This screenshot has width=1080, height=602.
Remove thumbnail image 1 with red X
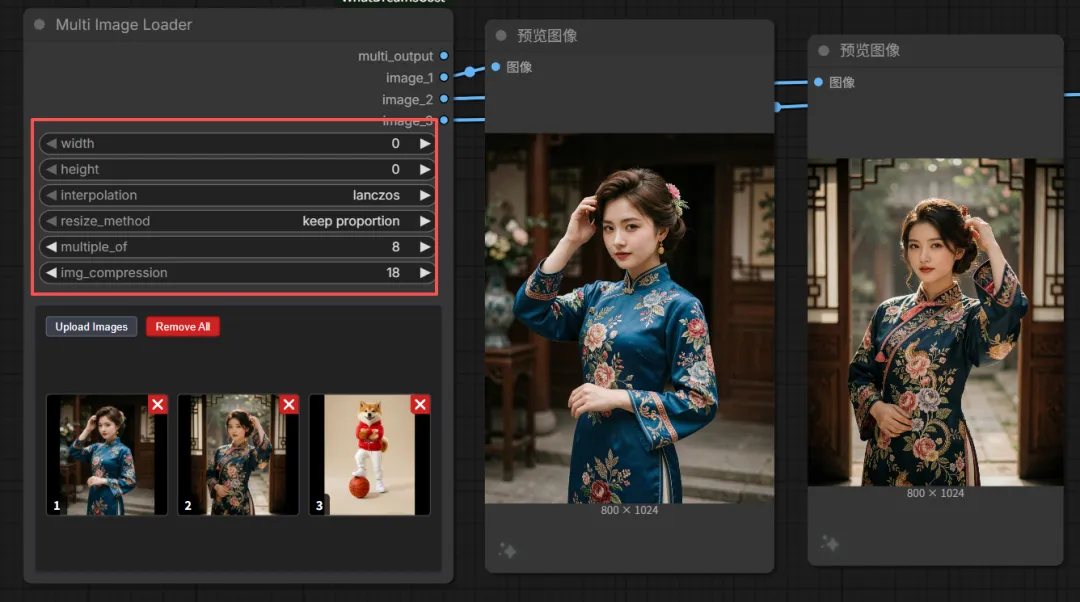point(158,404)
